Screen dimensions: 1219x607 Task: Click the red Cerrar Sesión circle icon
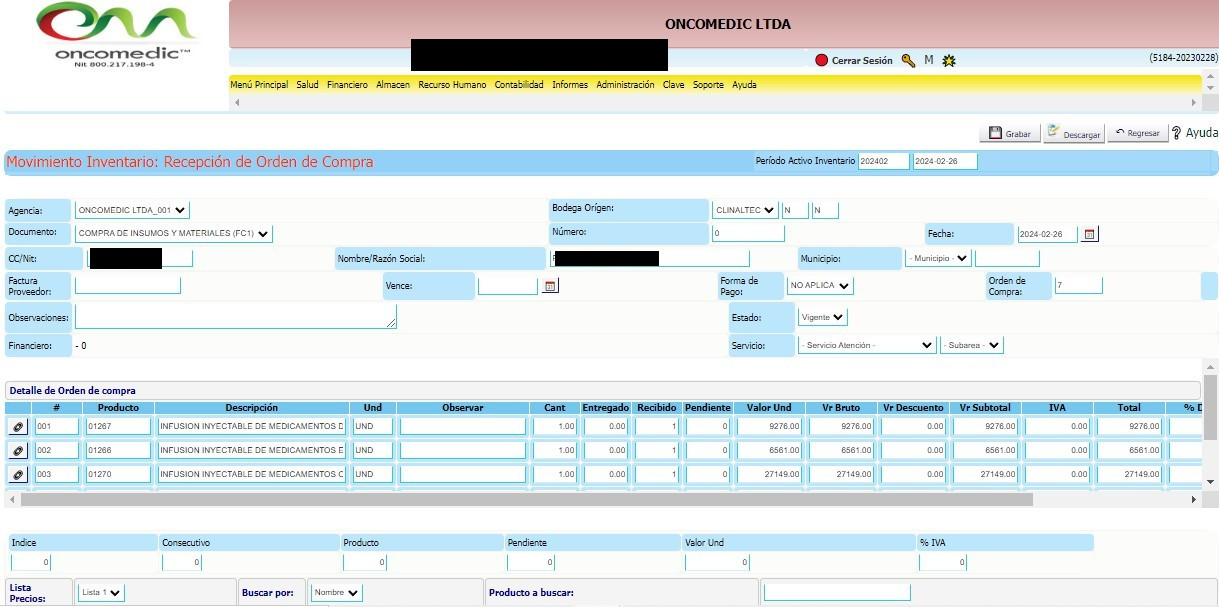click(x=821, y=61)
